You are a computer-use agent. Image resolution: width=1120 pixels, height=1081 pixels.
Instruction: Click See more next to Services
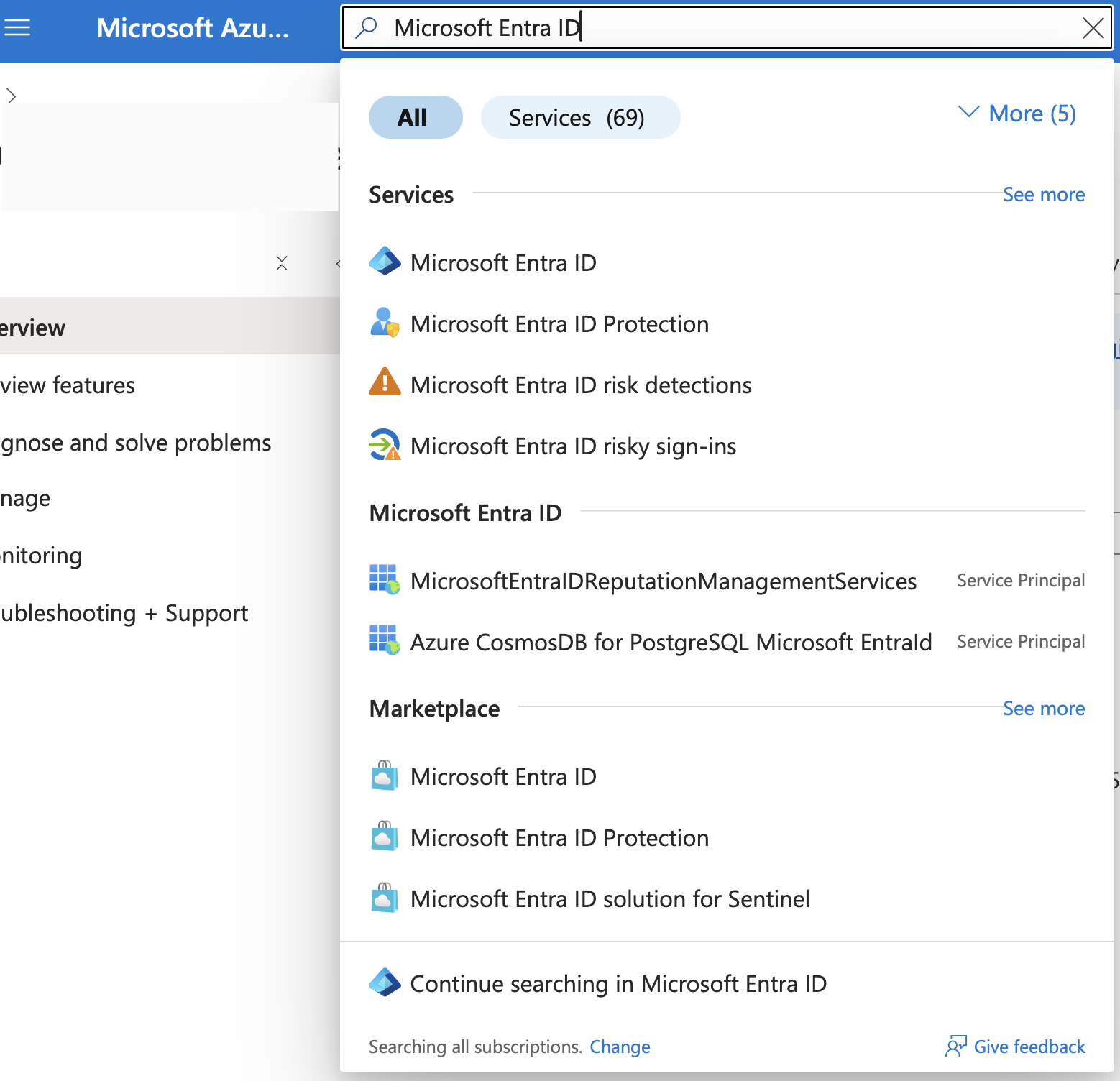tap(1044, 194)
